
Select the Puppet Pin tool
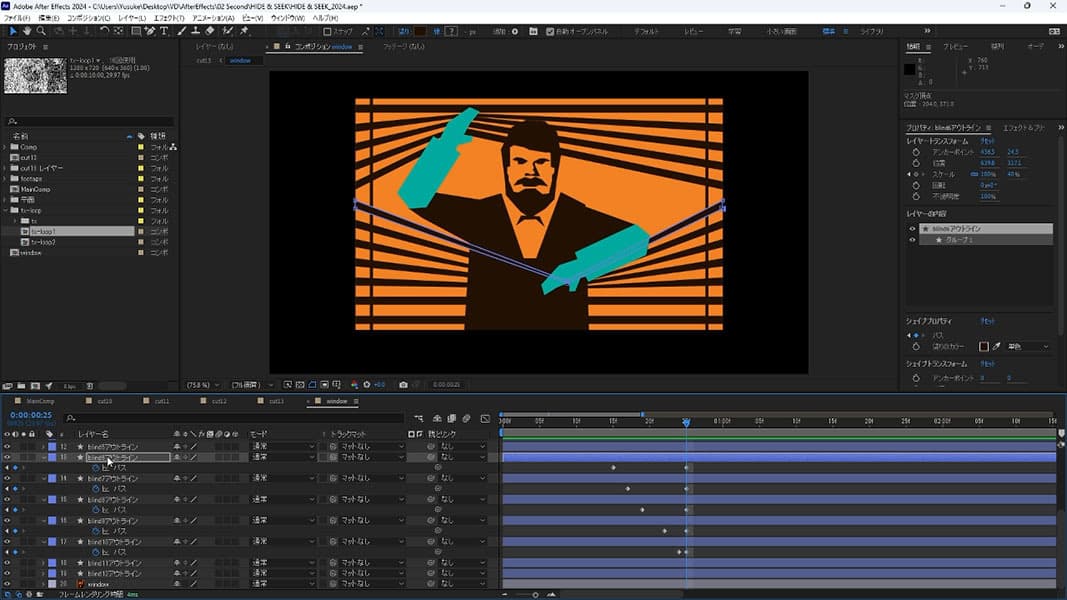click(x=245, y=31)
